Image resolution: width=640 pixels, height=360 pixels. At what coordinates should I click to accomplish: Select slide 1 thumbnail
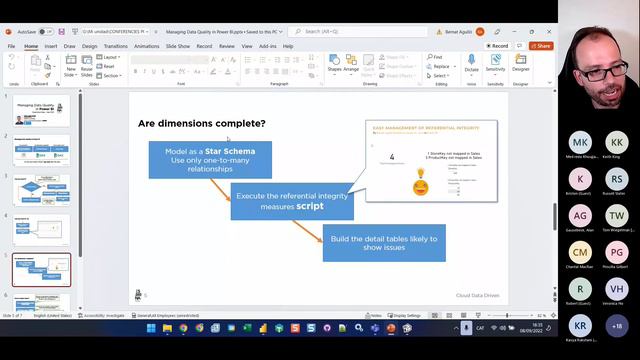tap(41, 111)
